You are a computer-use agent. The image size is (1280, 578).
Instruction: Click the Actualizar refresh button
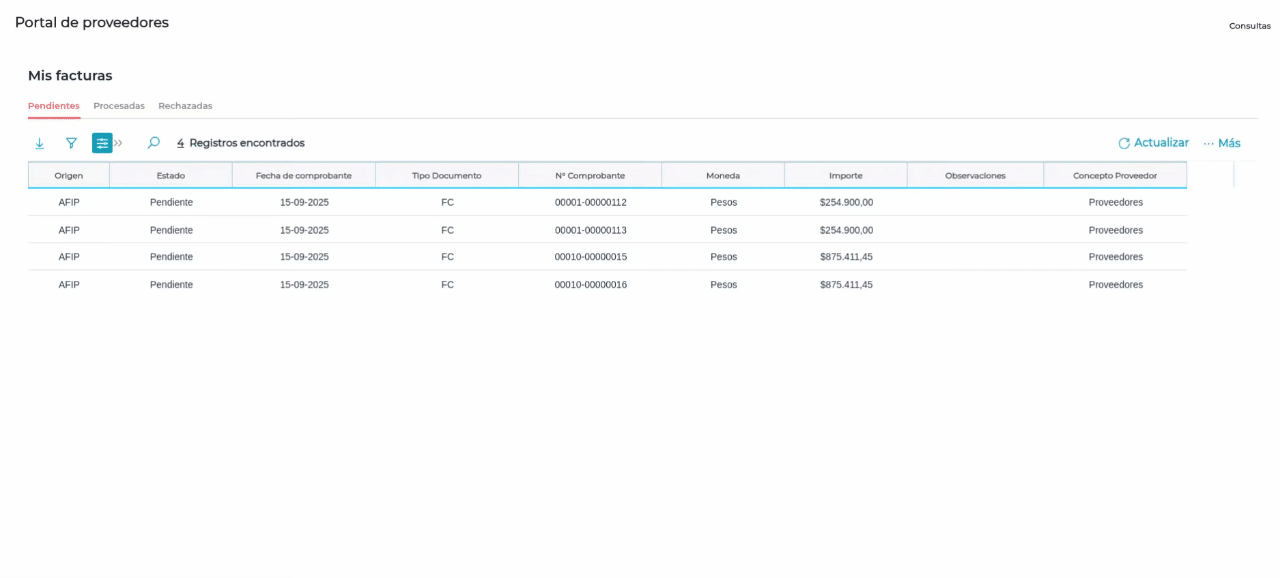tap(1153, 143)
